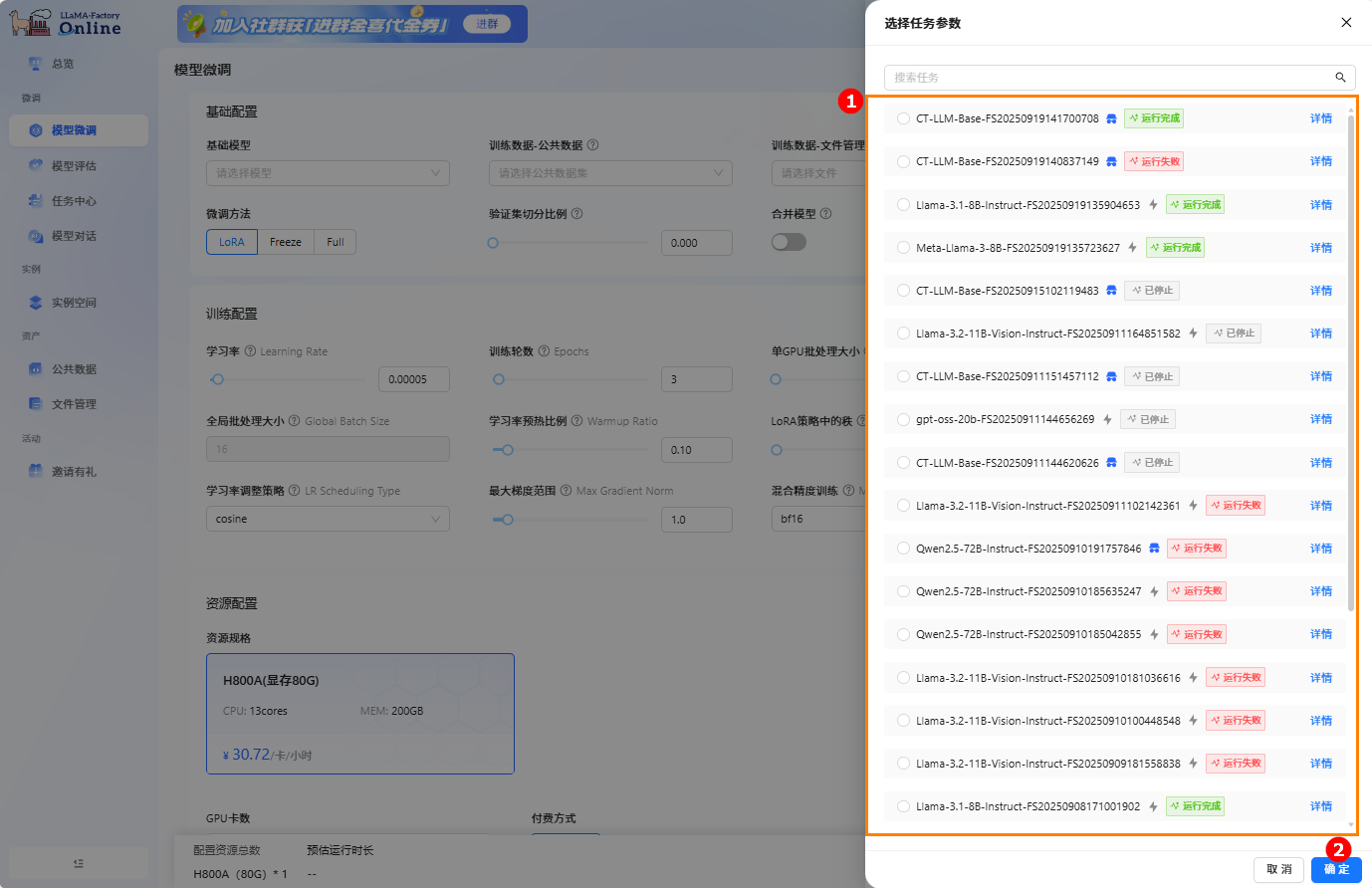Image resolution: width=1372 pixels, height=888 pixels.
Task: Enable the 合并模型 merge model switch
Action: [x=789, y=242]
